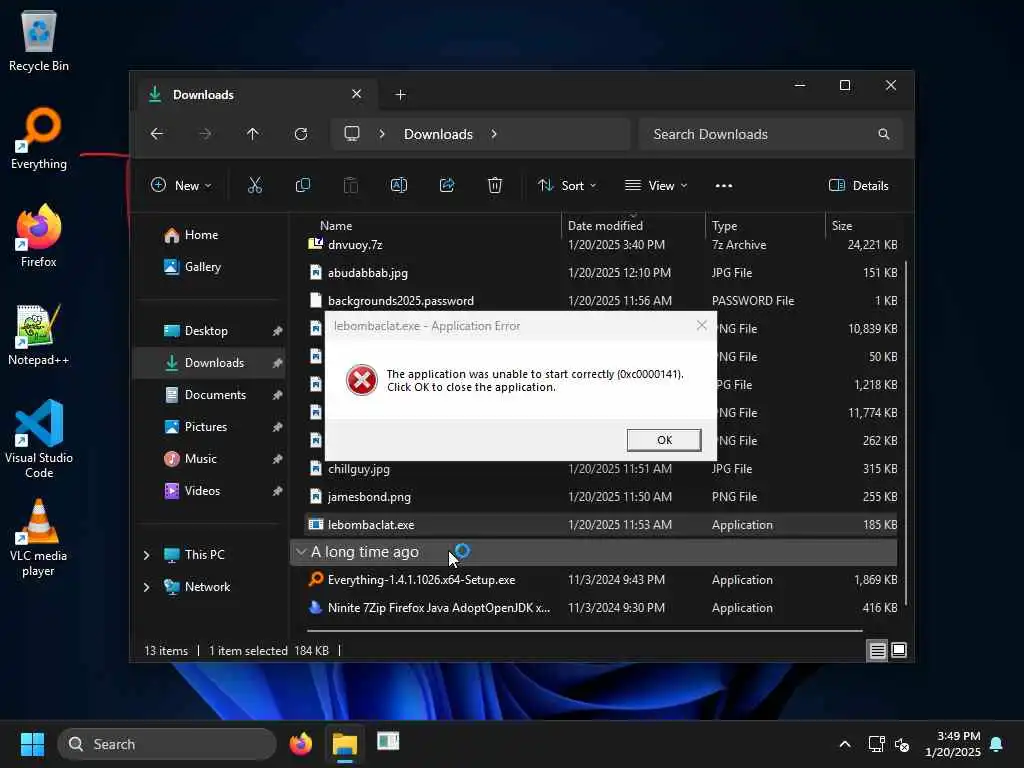Click the search magnifier icon

(884, 134)
